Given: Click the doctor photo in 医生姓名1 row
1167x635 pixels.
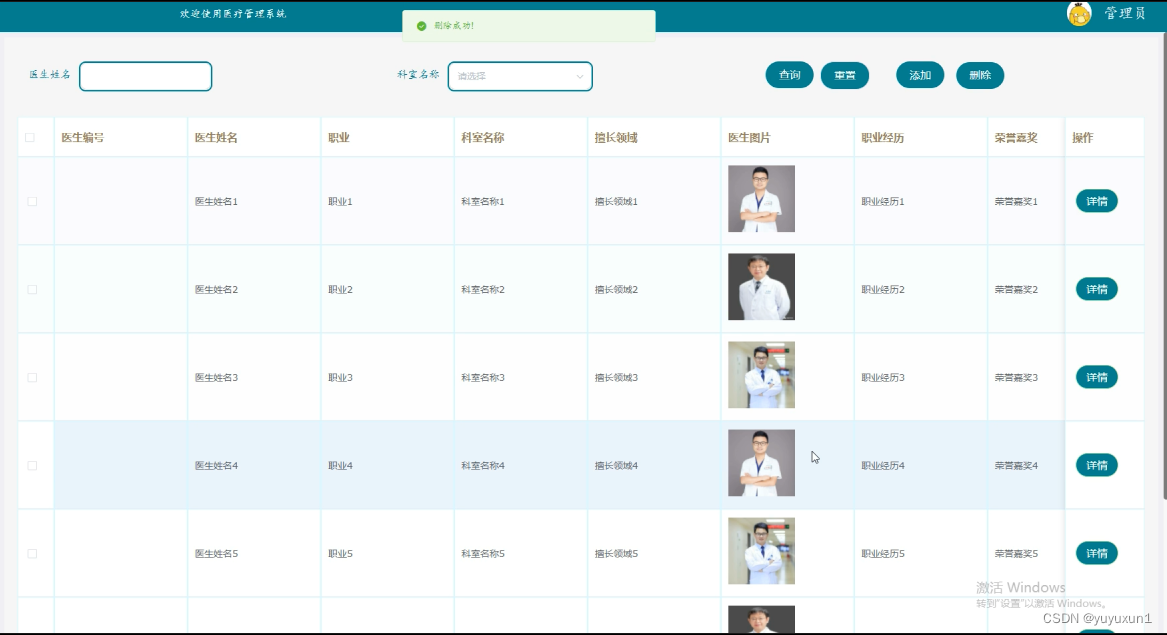Looking at the screenshot, I should [x=760, y=198].
